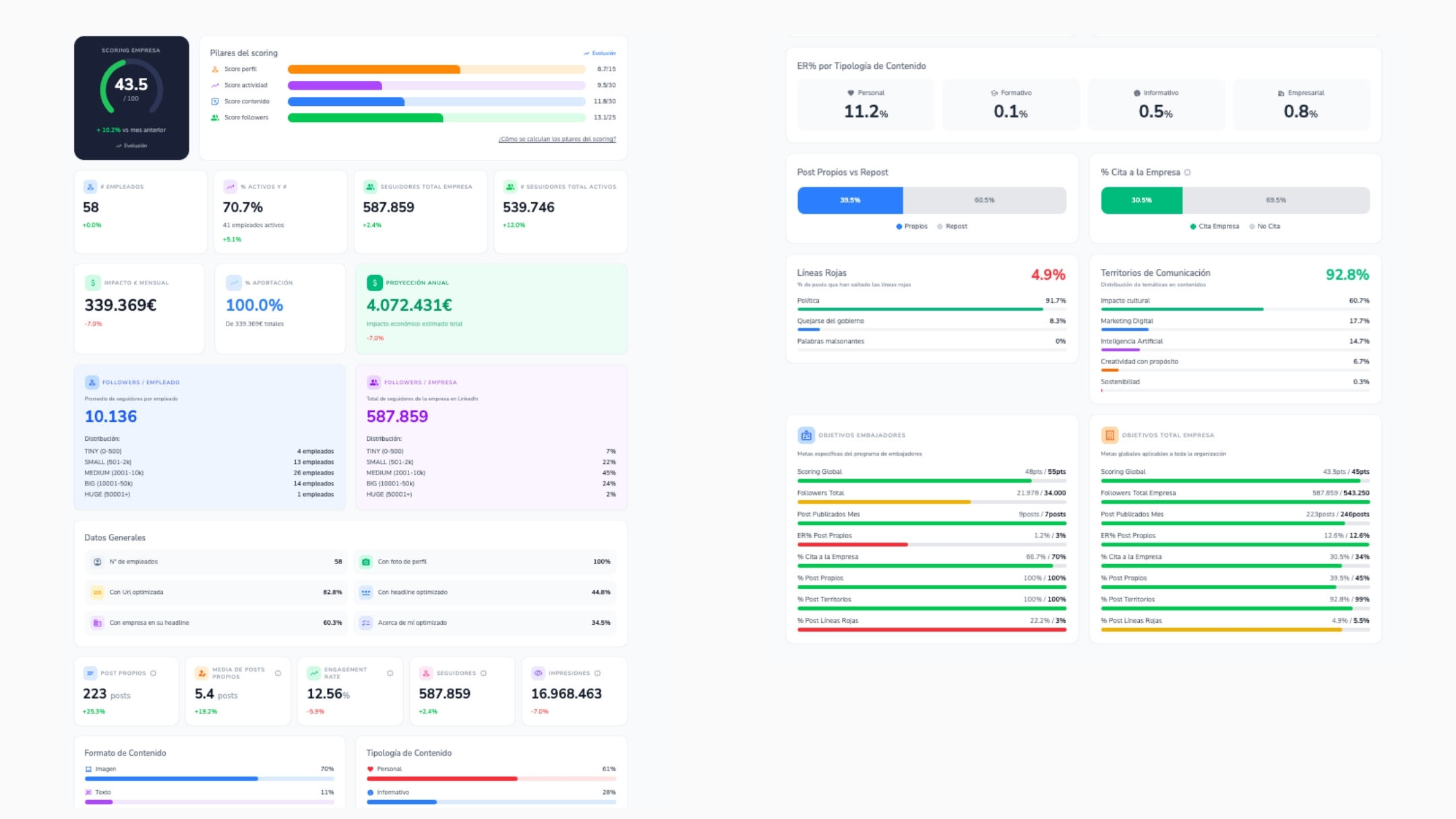Click the blue 39.5% Propios bar segment

849,200
